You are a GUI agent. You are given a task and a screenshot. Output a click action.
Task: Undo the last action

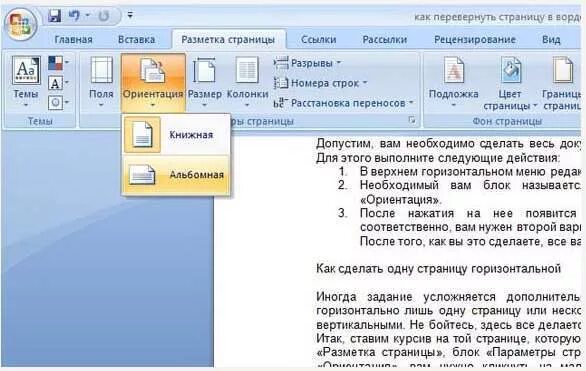tap(75, 16)
